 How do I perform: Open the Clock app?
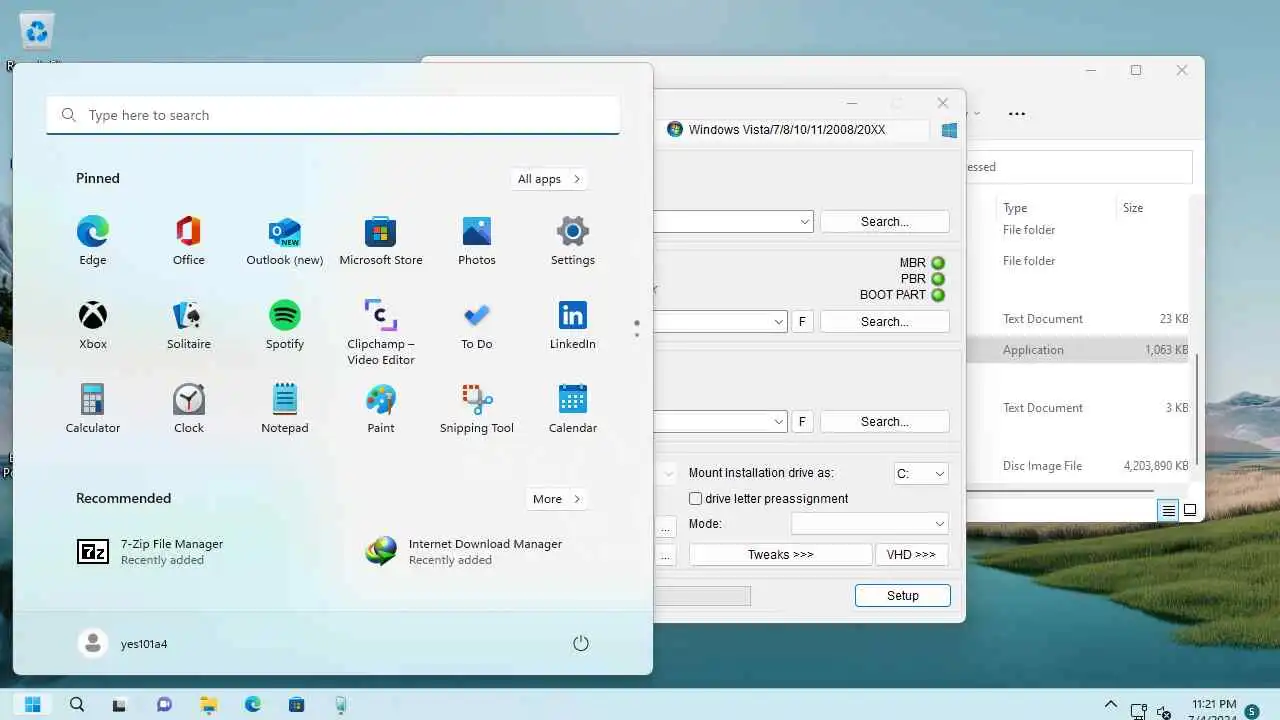tap(188, 409)
